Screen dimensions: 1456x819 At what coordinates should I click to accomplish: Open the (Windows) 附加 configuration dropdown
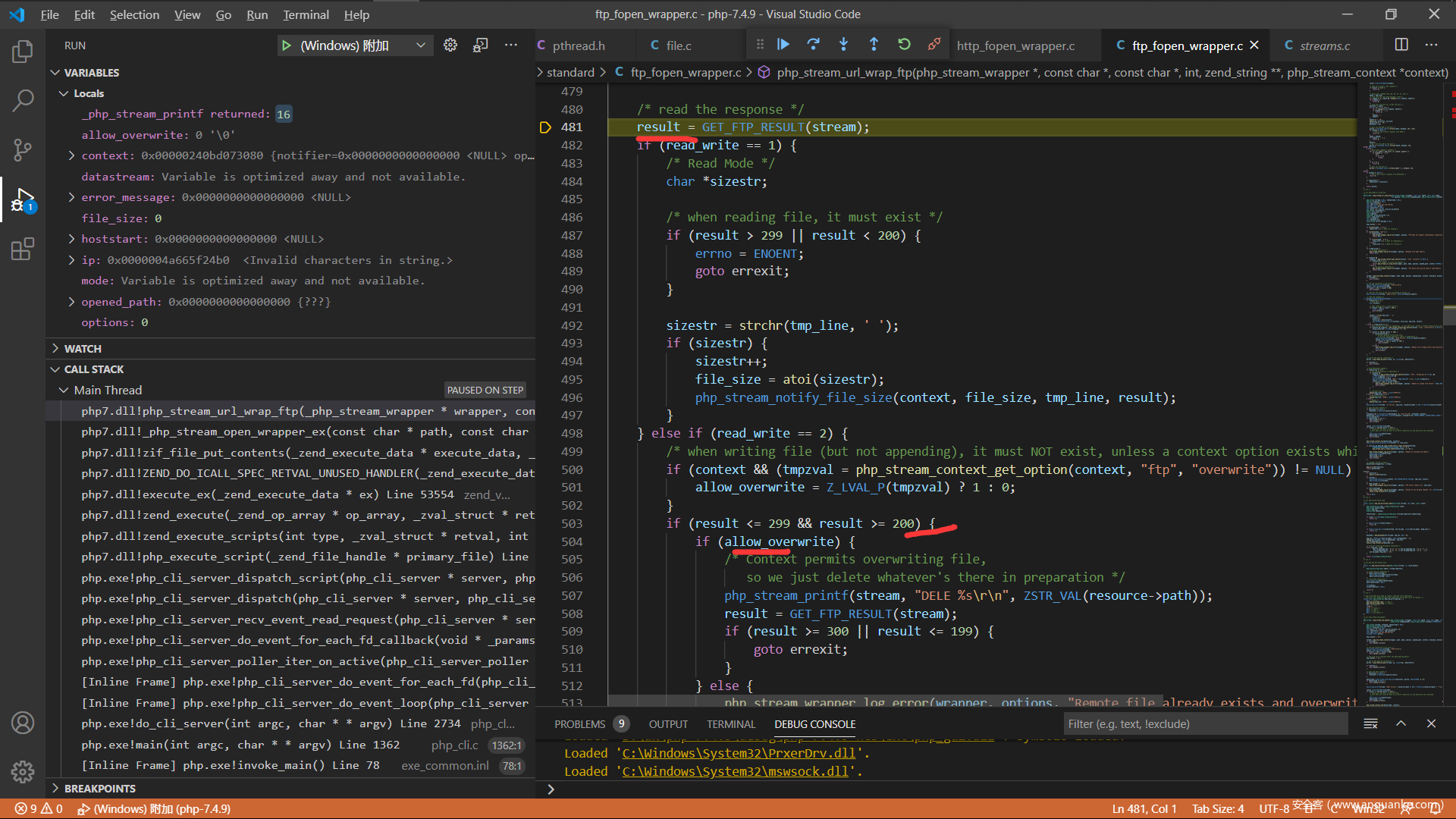420,45
